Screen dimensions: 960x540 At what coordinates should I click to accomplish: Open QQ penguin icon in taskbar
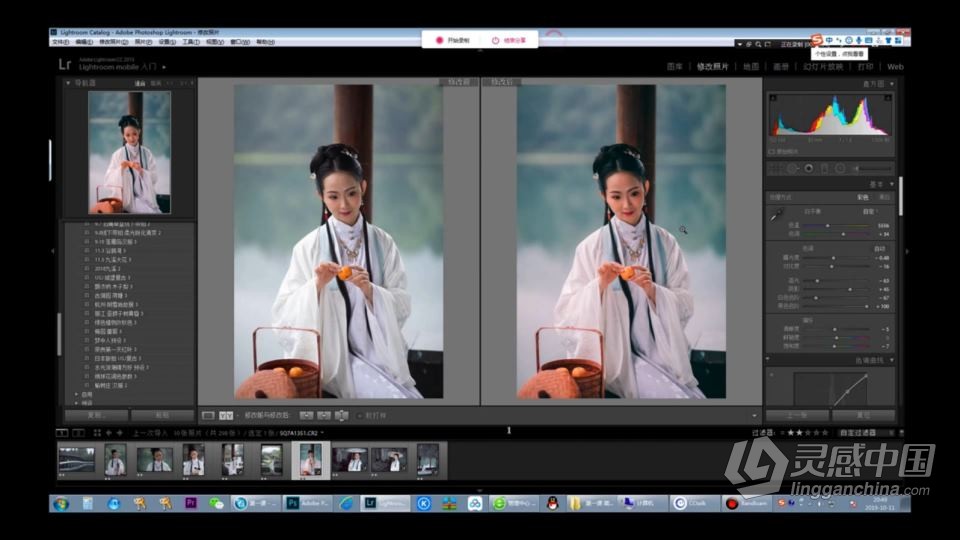point(552,503)
